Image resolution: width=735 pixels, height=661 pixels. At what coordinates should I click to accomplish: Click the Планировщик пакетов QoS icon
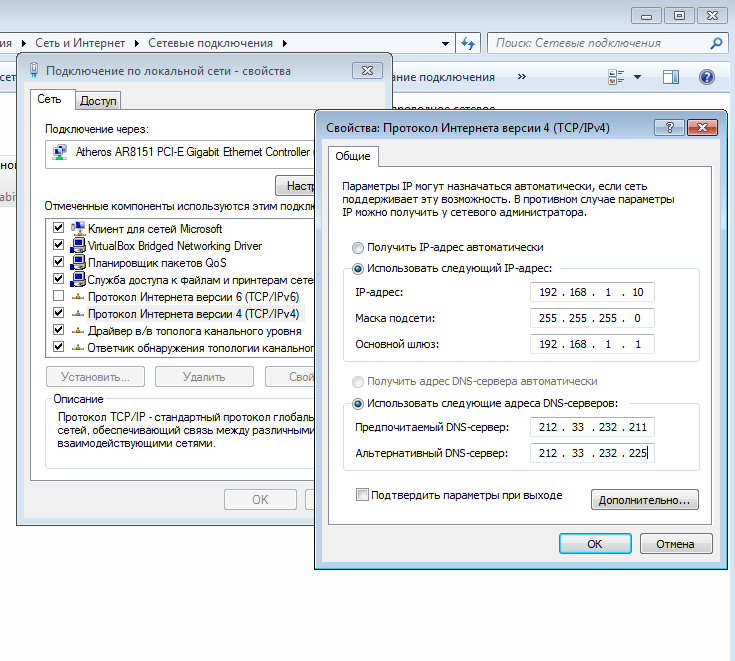tap(78, 263)
